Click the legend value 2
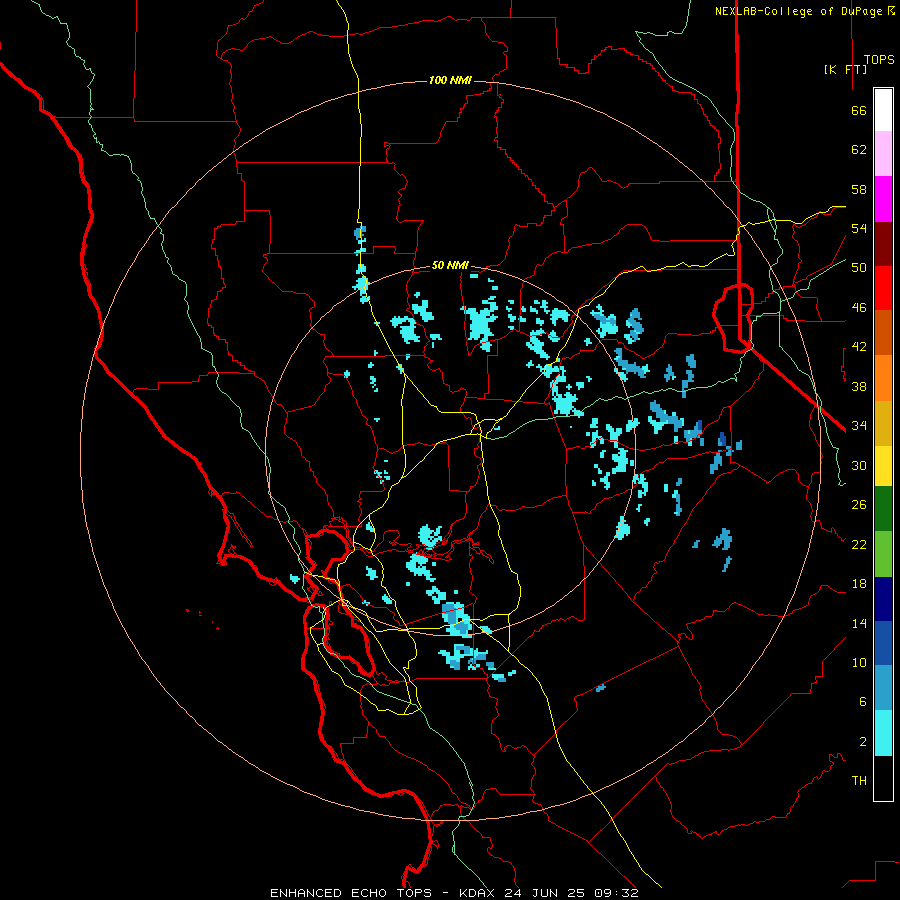The image size is (900, 900). 863,741
